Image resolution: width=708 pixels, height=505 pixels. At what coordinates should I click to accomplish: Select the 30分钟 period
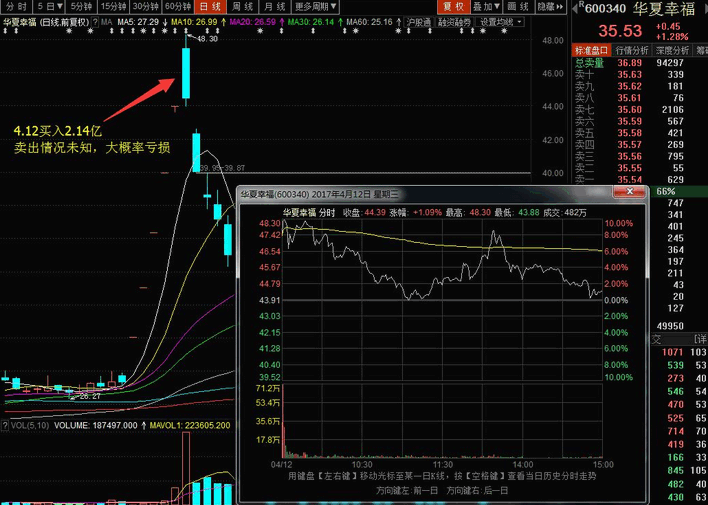click(x=145, y=6)
